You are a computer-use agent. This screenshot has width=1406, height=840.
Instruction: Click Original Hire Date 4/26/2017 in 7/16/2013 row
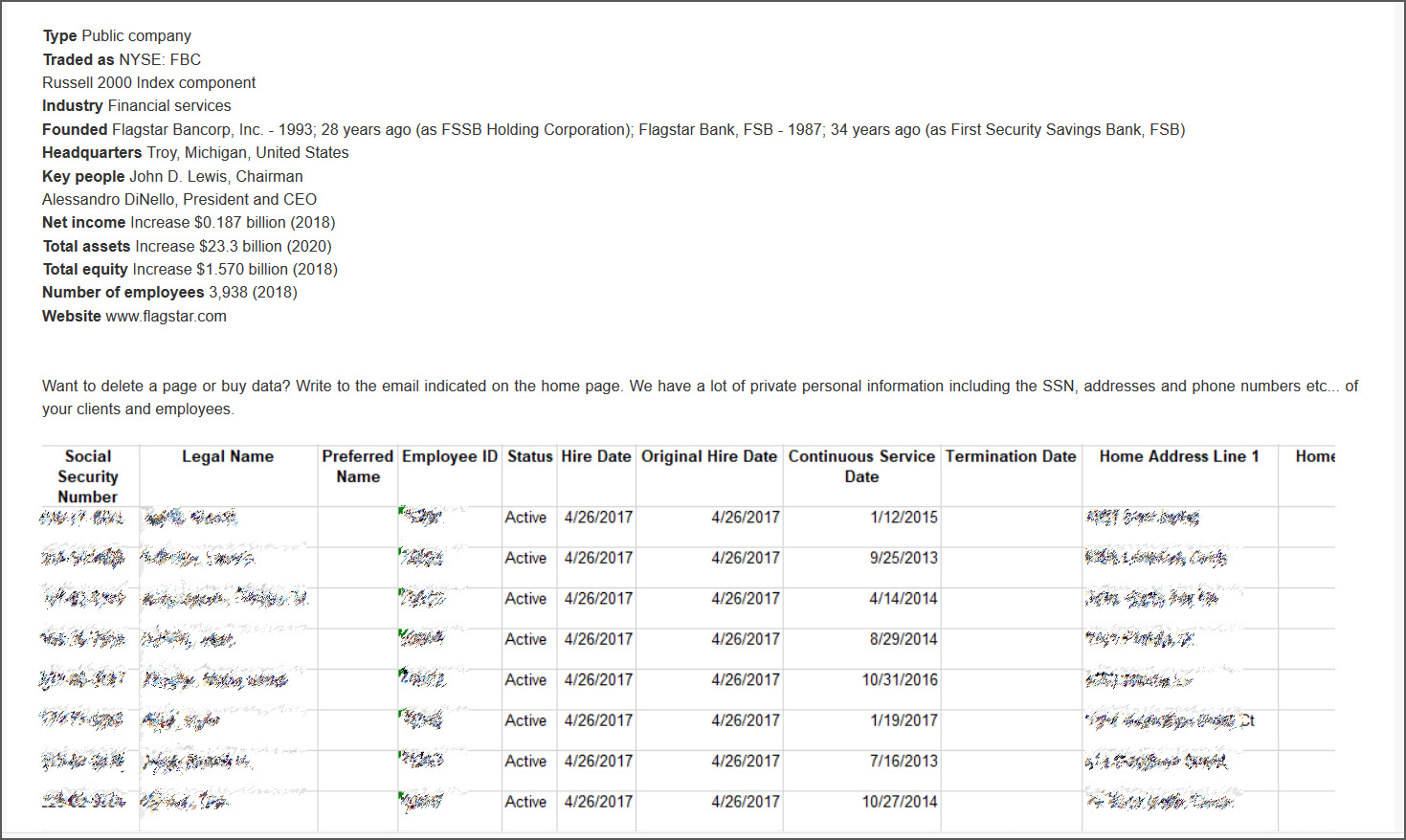(746, 762)
